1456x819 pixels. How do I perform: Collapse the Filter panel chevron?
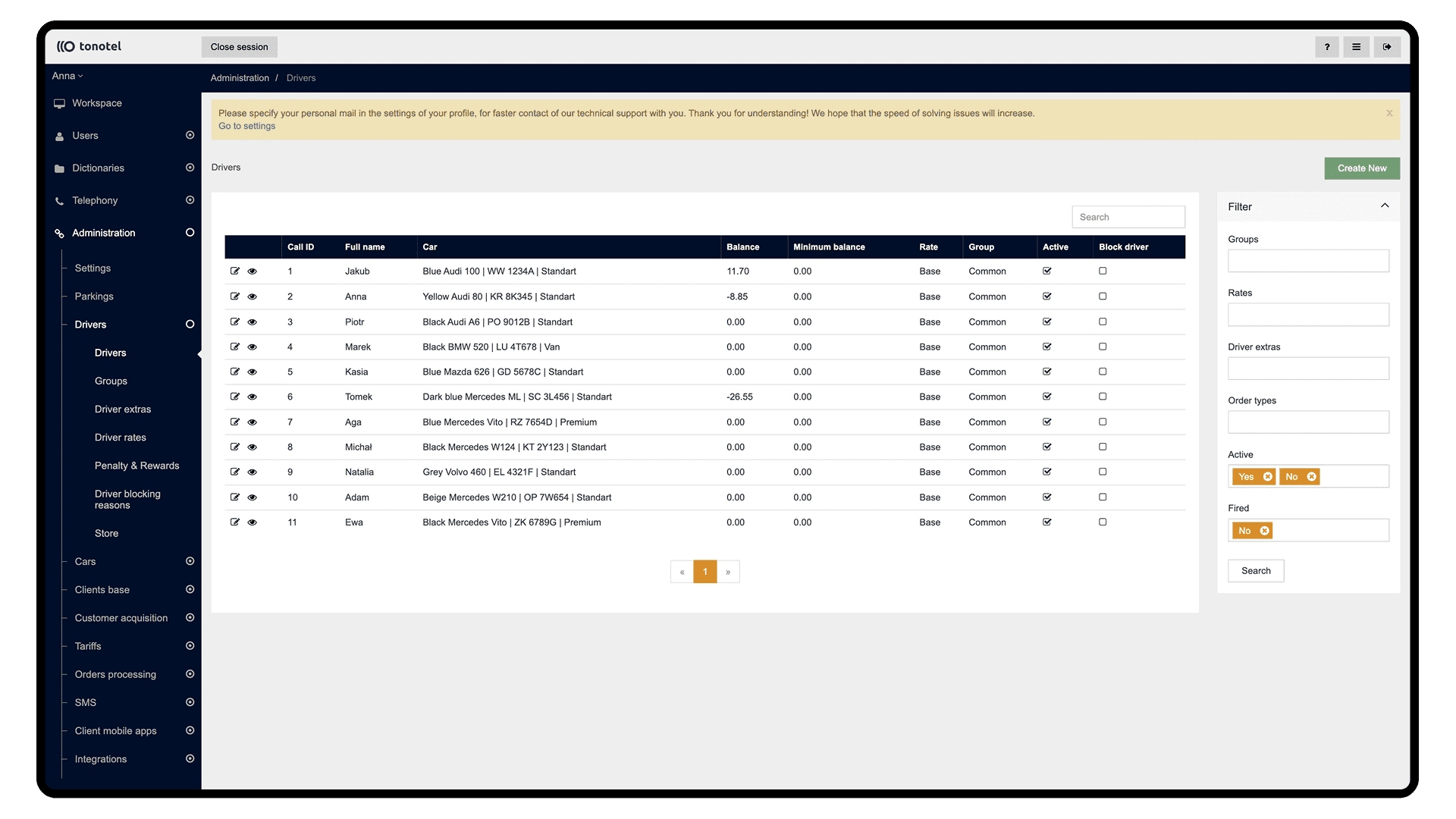[1385, 206]
